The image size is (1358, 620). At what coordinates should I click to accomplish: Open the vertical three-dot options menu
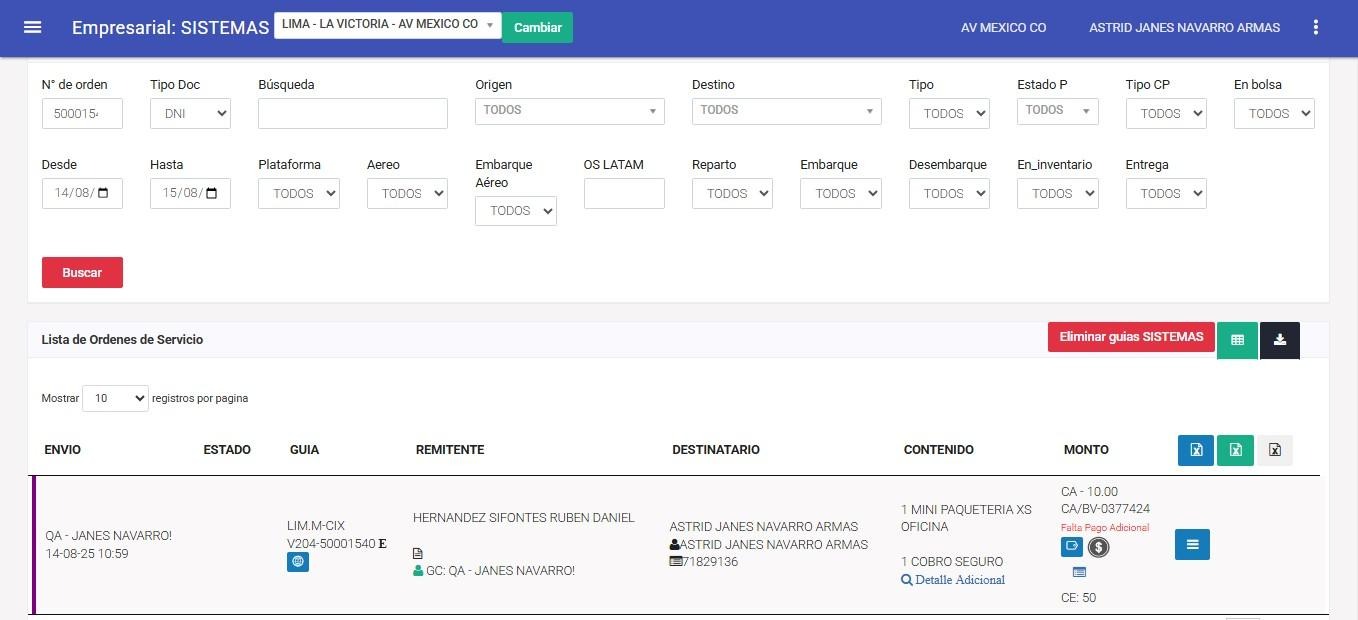[1315, 28]
